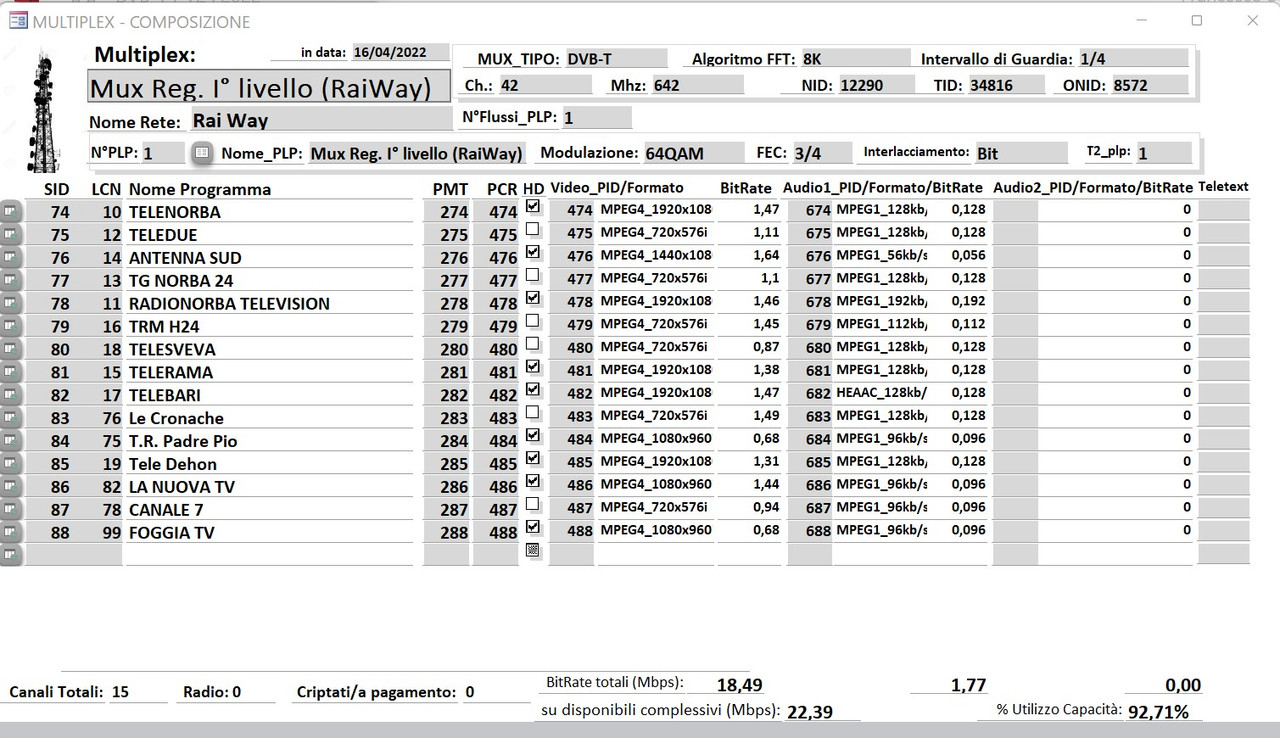Click the transmission tower image
The image size is (1280, 738).
(43, 112)
